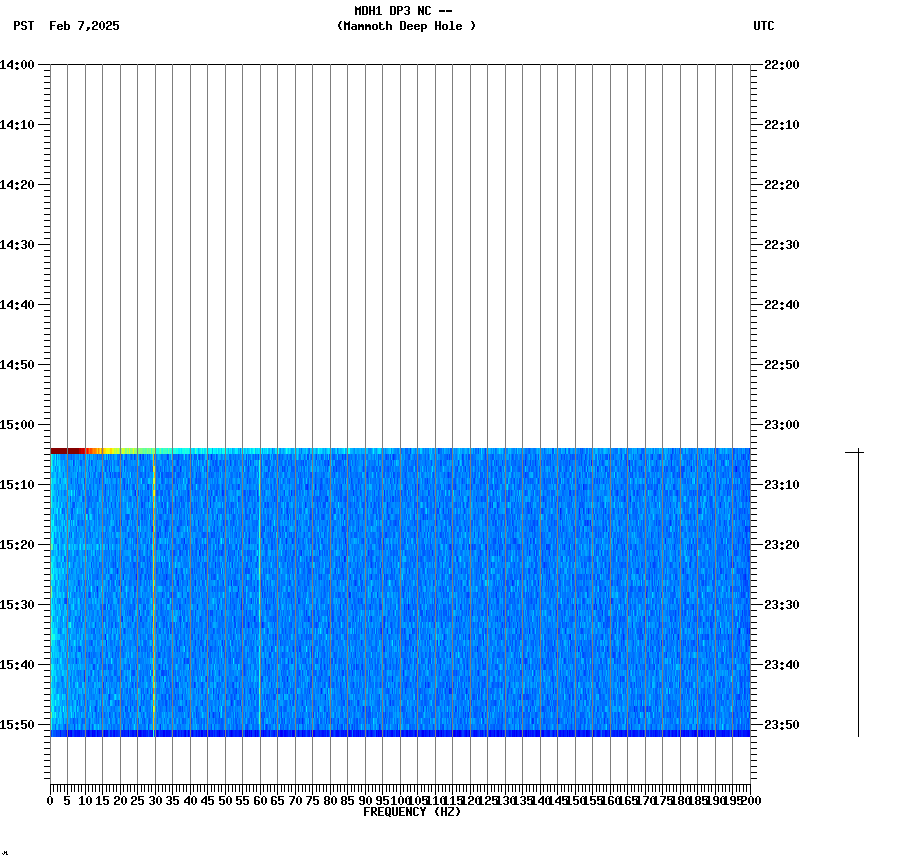Image resolution: width=902 pixels, height=864 pixels.
Task: Select the UTC label at top right
Action: click(x=764, y=27)
